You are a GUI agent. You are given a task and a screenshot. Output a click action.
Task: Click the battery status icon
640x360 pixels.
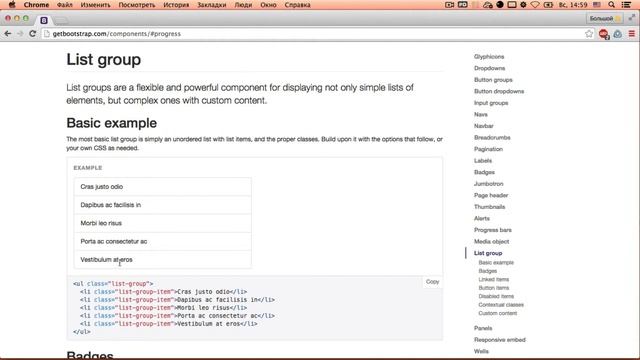pos(548,5)
